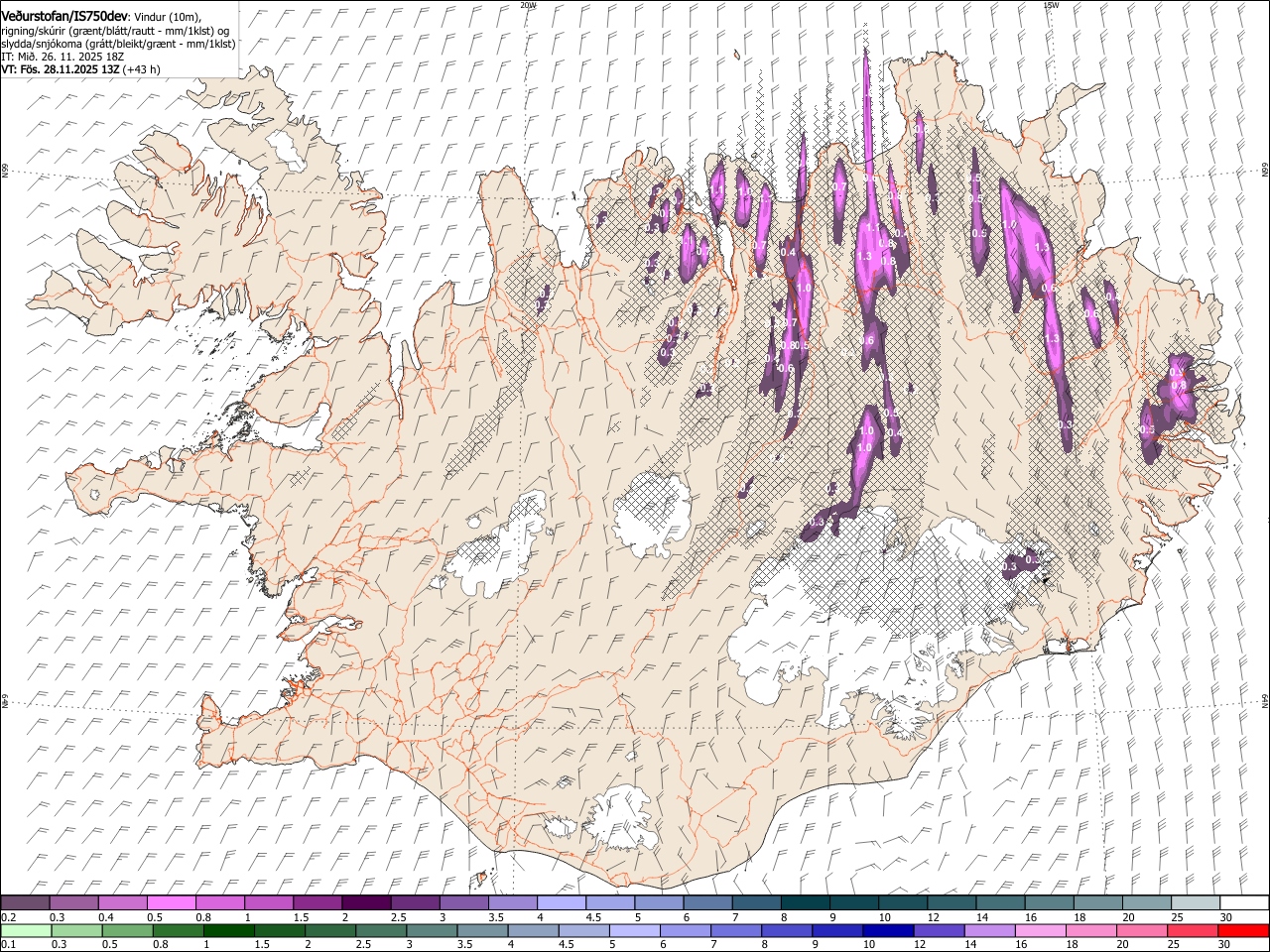Viewport: 1270px width, 952px height.
Task: Pick the lower rain scale swatch starting at 0.5
Action: 127,930
